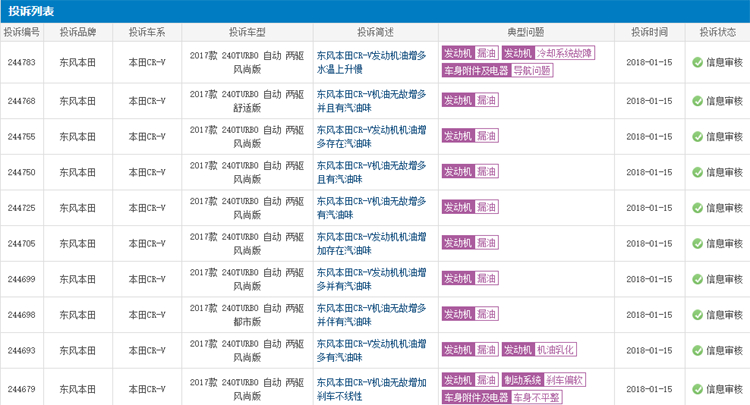This screenshot has height=405, width=750.
Task: Select complaint number 244783
Action: [22, 63]
